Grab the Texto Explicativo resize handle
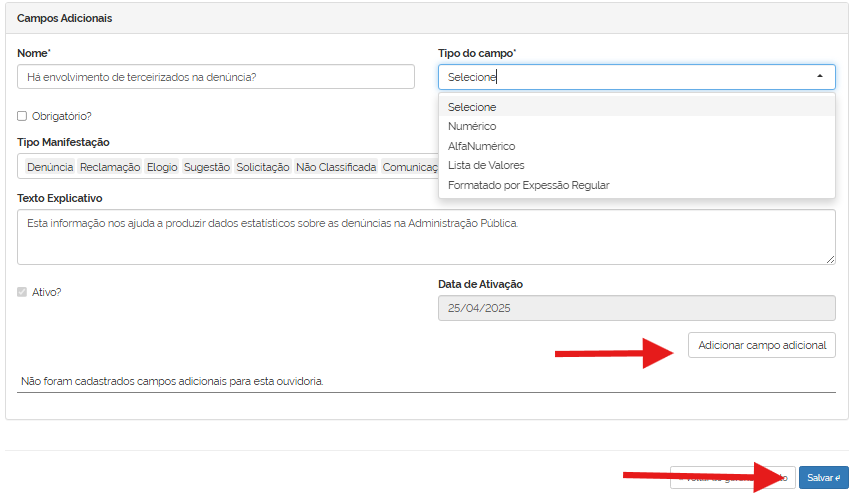 tap(830, 259)
